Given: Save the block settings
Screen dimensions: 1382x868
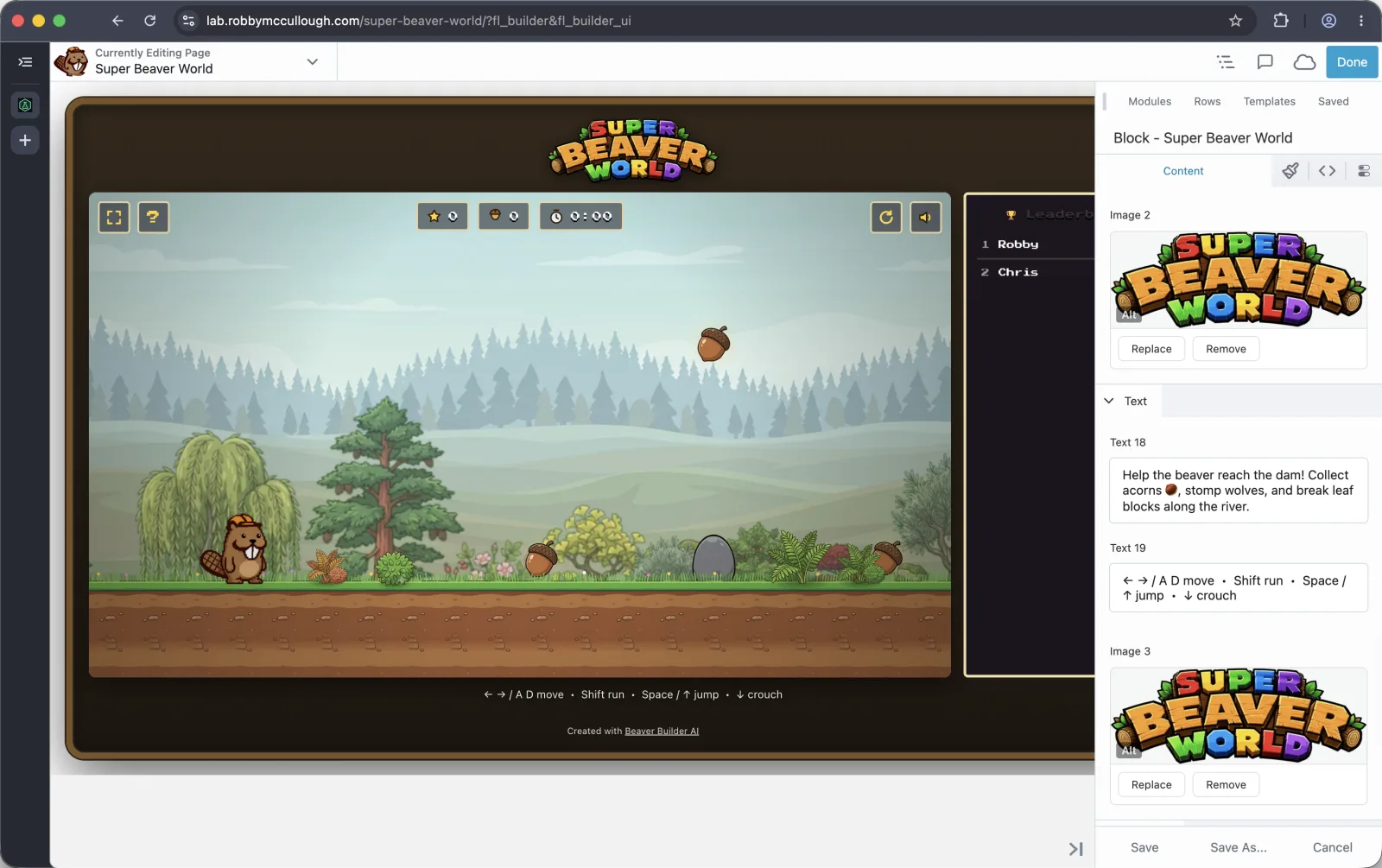Looking at the screenshot, I should coord(1144,847).
